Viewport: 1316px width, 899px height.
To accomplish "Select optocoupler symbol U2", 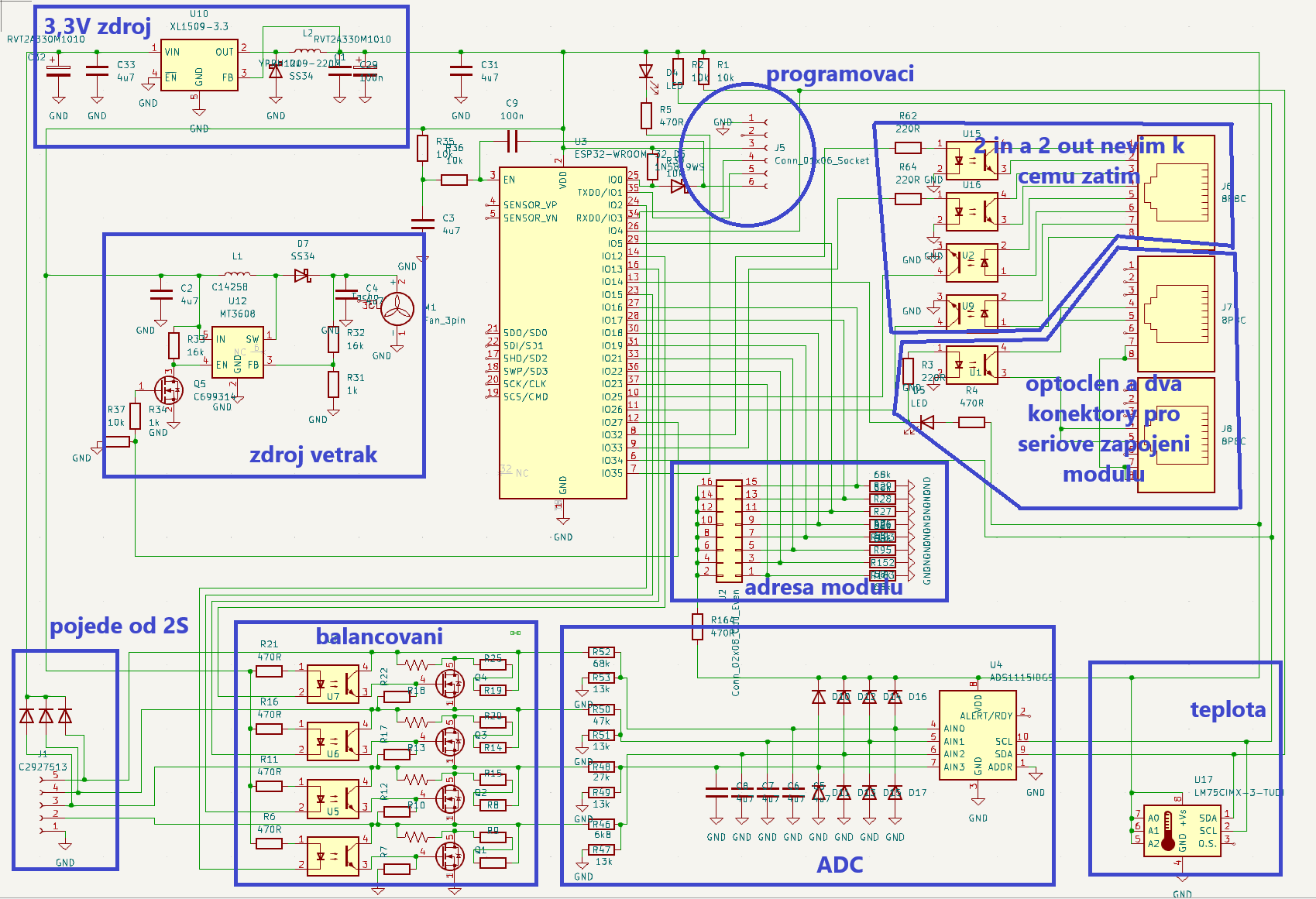I will (x=972, y=262).
